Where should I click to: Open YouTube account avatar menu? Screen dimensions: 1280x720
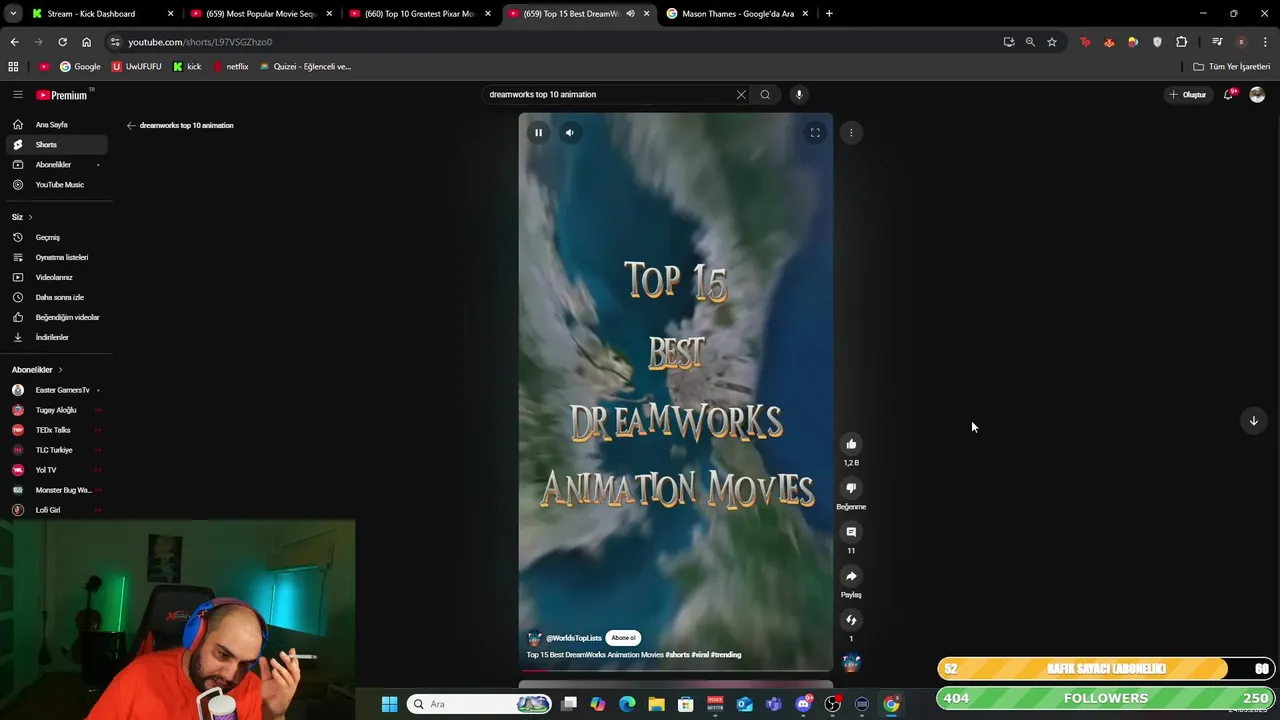(1257, 95)
